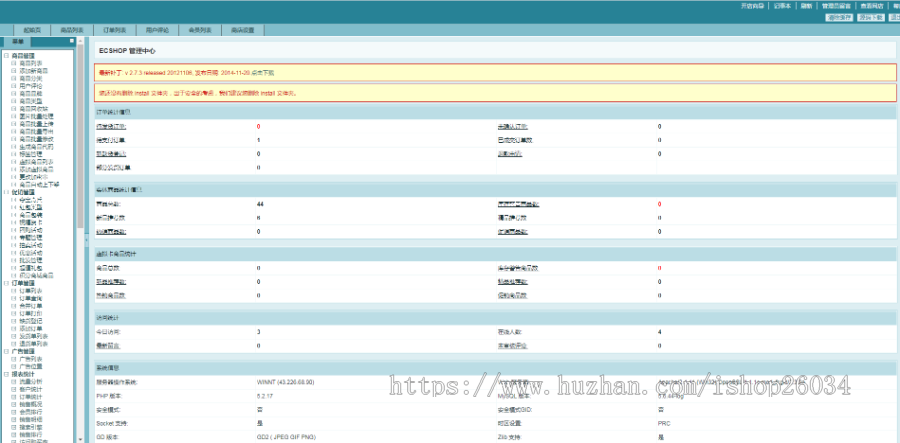This screenshot has height=443, width=900.
Task: Collapse the 商品管理 tree group
Action: (x=6, y=56)
